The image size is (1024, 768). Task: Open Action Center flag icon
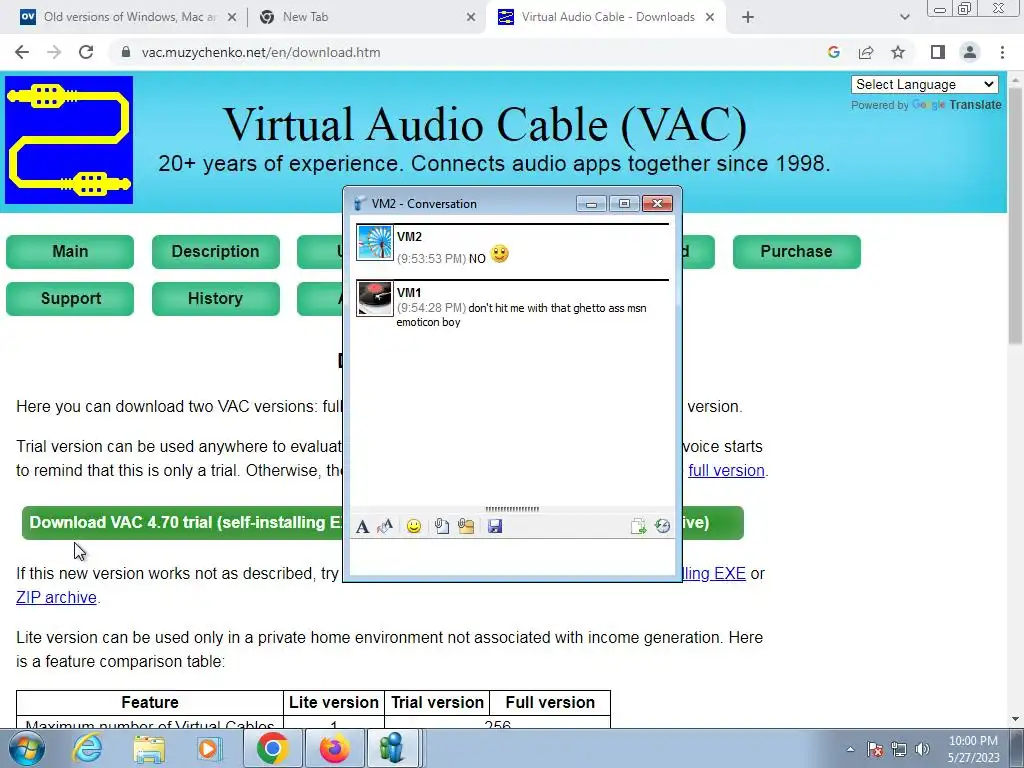pyautogui.click(x=875, y=749)
